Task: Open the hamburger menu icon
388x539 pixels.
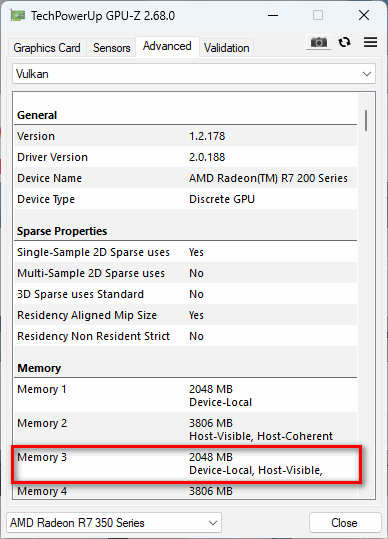Action: pyautogui.click(x=370, y=42)
